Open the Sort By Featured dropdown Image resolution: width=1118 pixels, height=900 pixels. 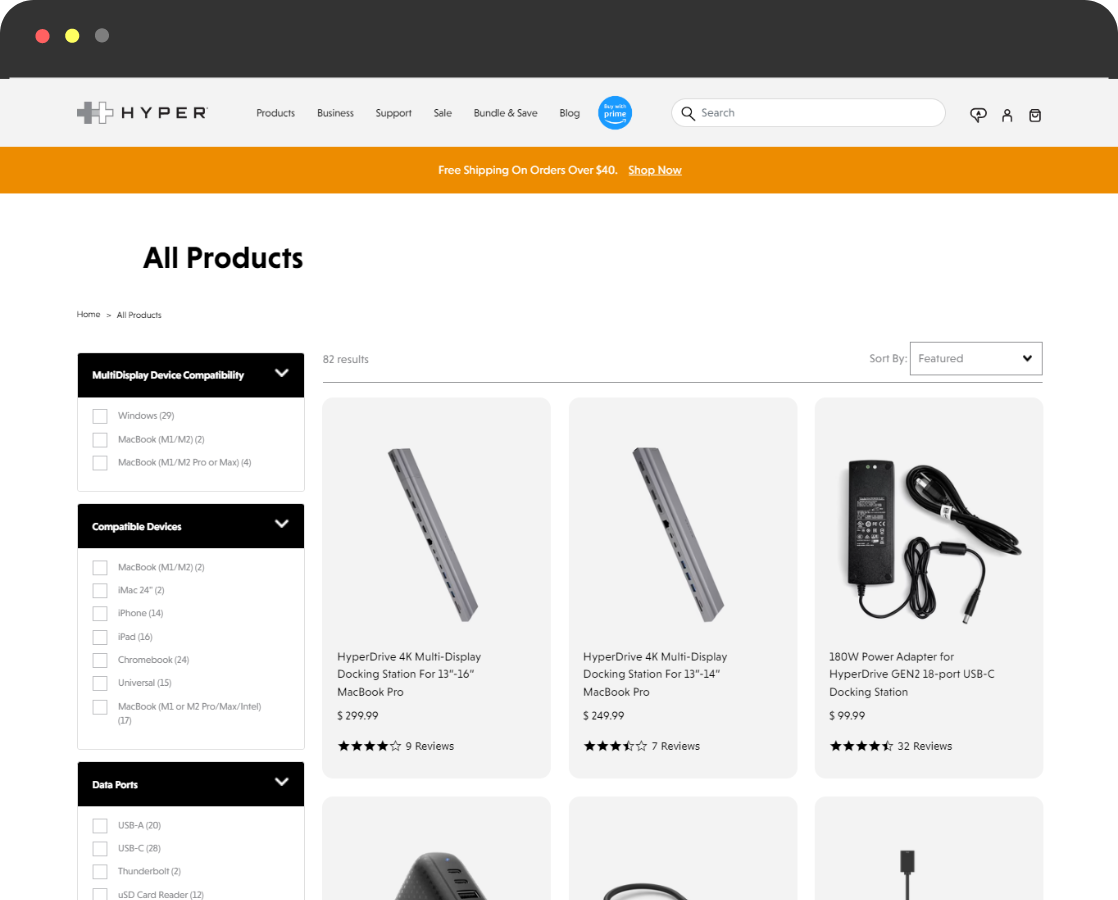click(x=975, y=359)
